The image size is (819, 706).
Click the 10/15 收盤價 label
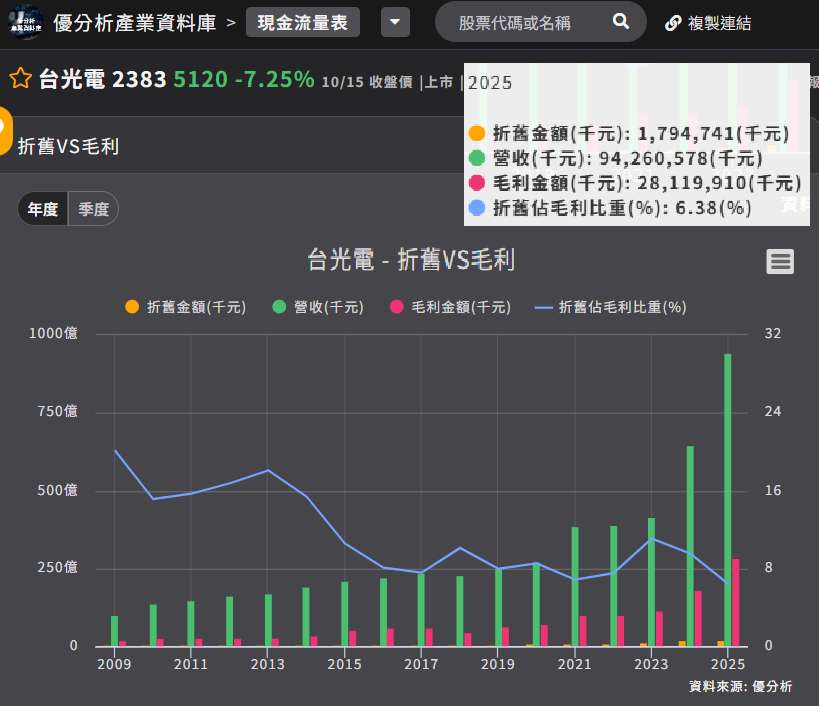point(367,82)
